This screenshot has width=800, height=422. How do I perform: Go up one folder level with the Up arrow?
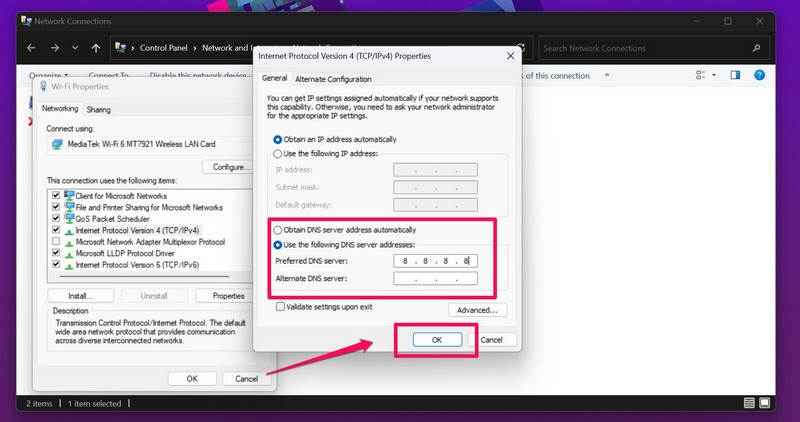coord(95,47)
